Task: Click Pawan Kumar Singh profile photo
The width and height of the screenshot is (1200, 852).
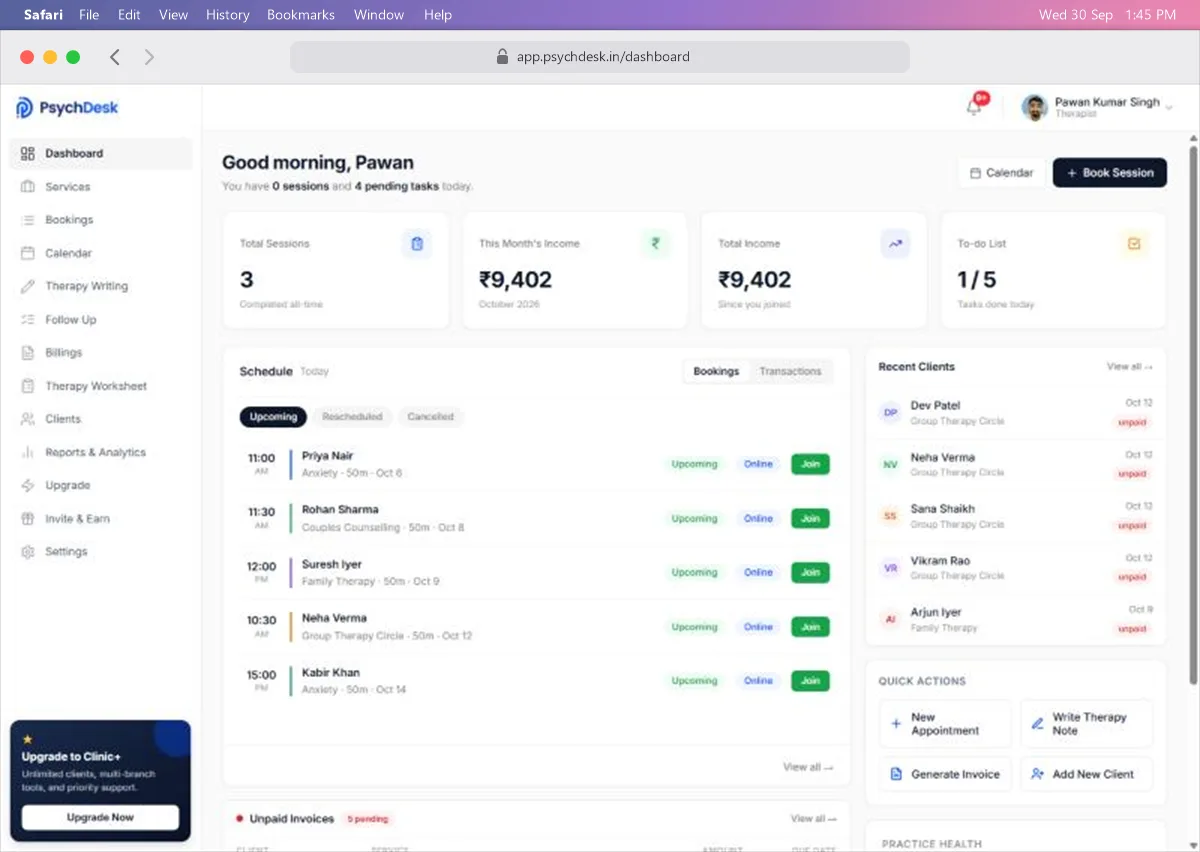Action: pyautogui.click(x=1035, y=107)
